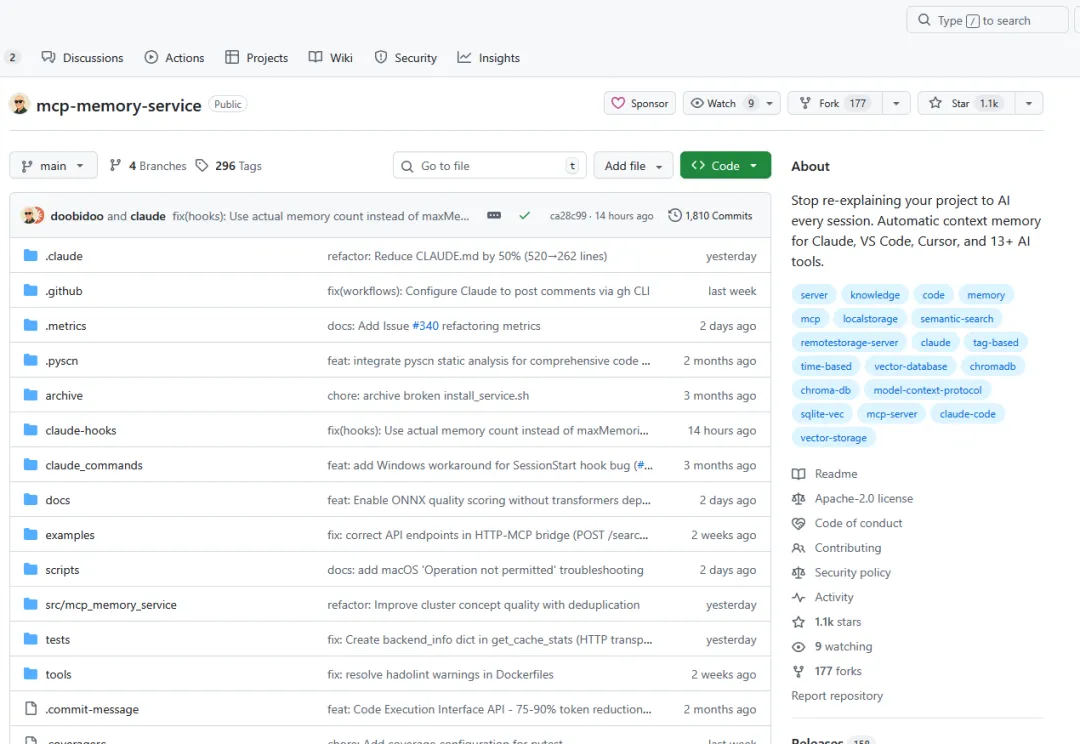Select the semantic-search topic tag

(x=957, y=319)
